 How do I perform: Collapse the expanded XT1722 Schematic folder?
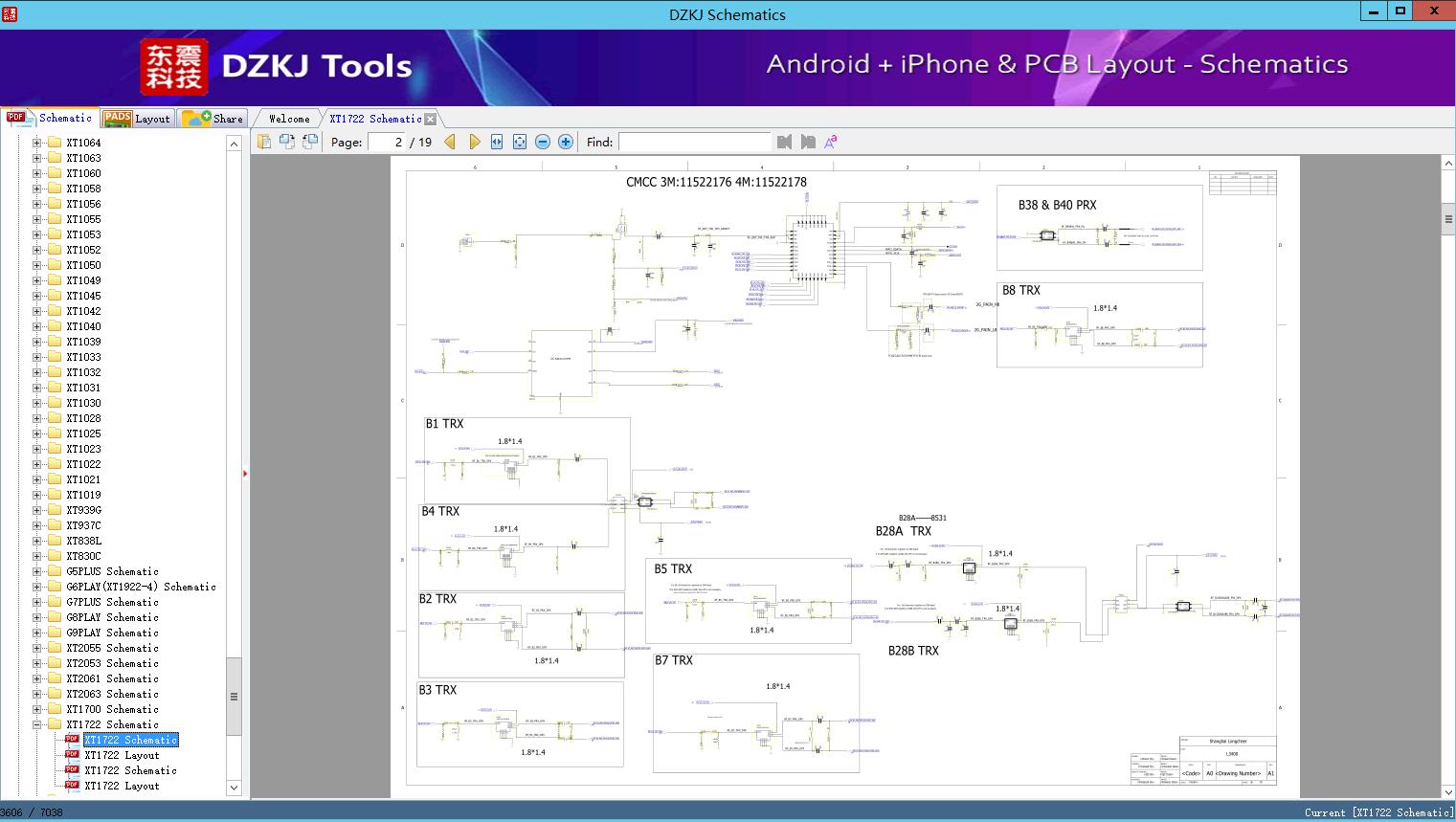pyautogui.click(x=37, y=724)
